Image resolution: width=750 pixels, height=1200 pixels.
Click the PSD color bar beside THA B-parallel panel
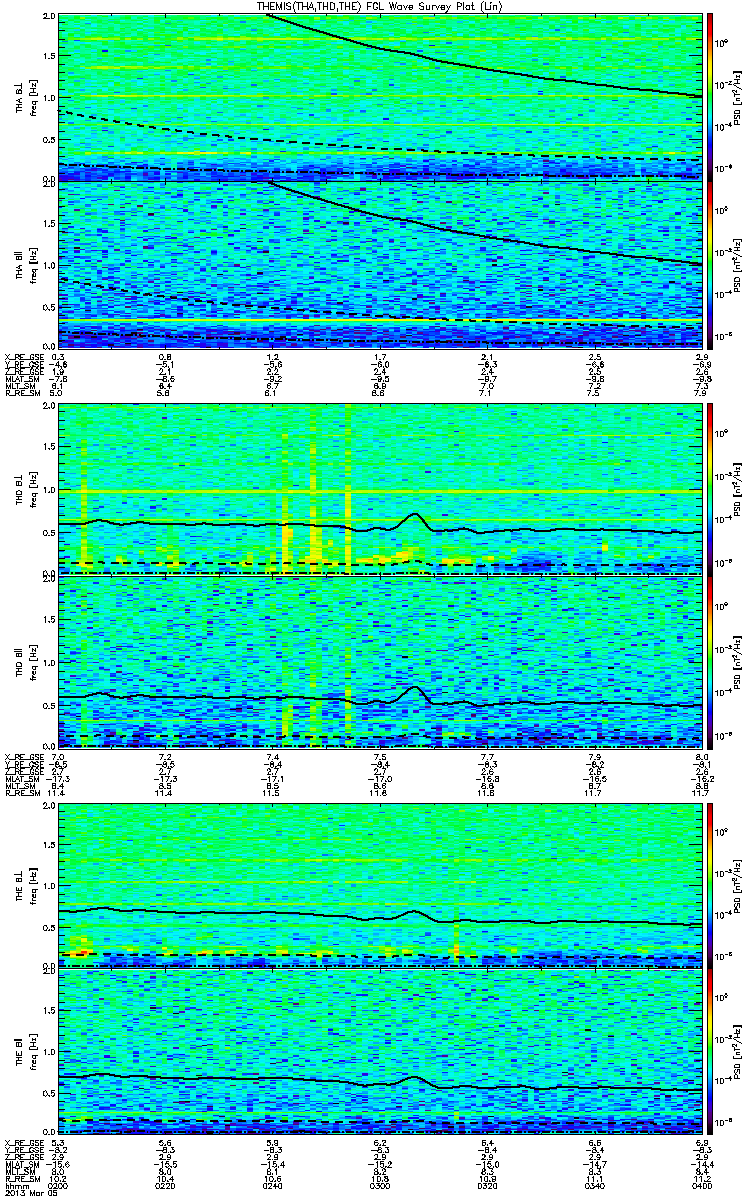click(710, 264)
